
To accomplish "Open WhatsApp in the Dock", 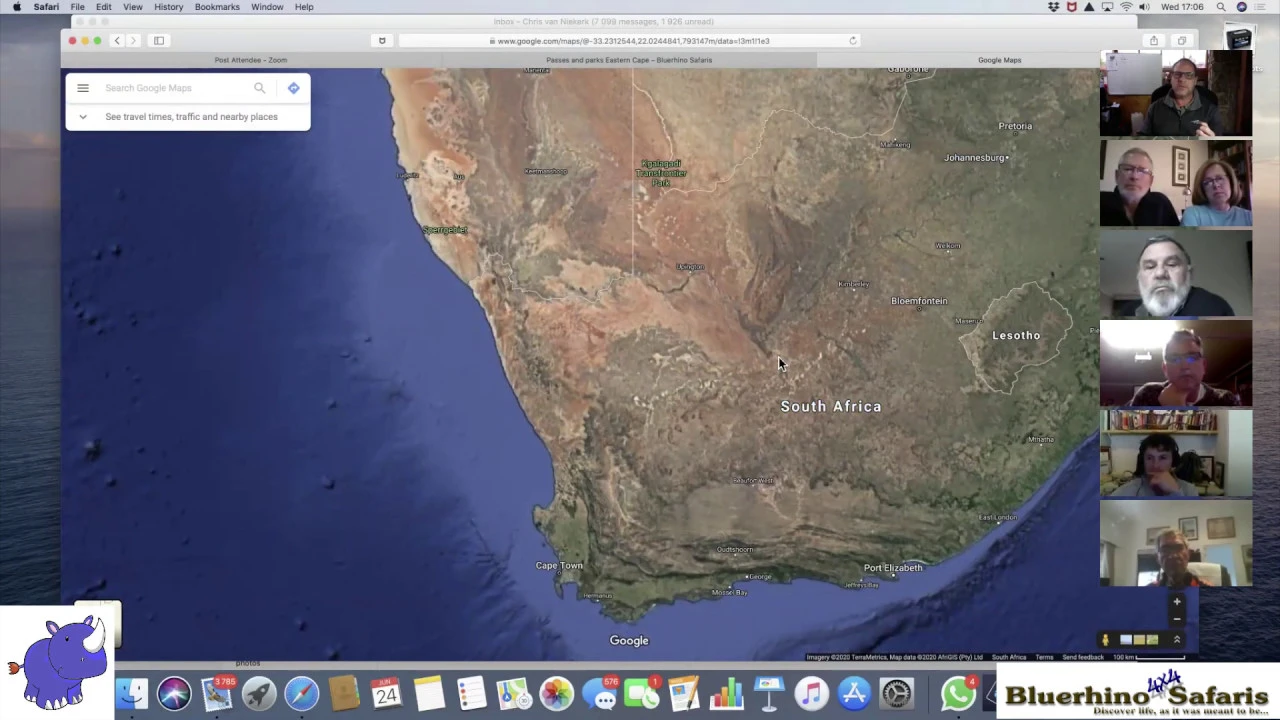I will pyautogui.click(x=958, y=694).
